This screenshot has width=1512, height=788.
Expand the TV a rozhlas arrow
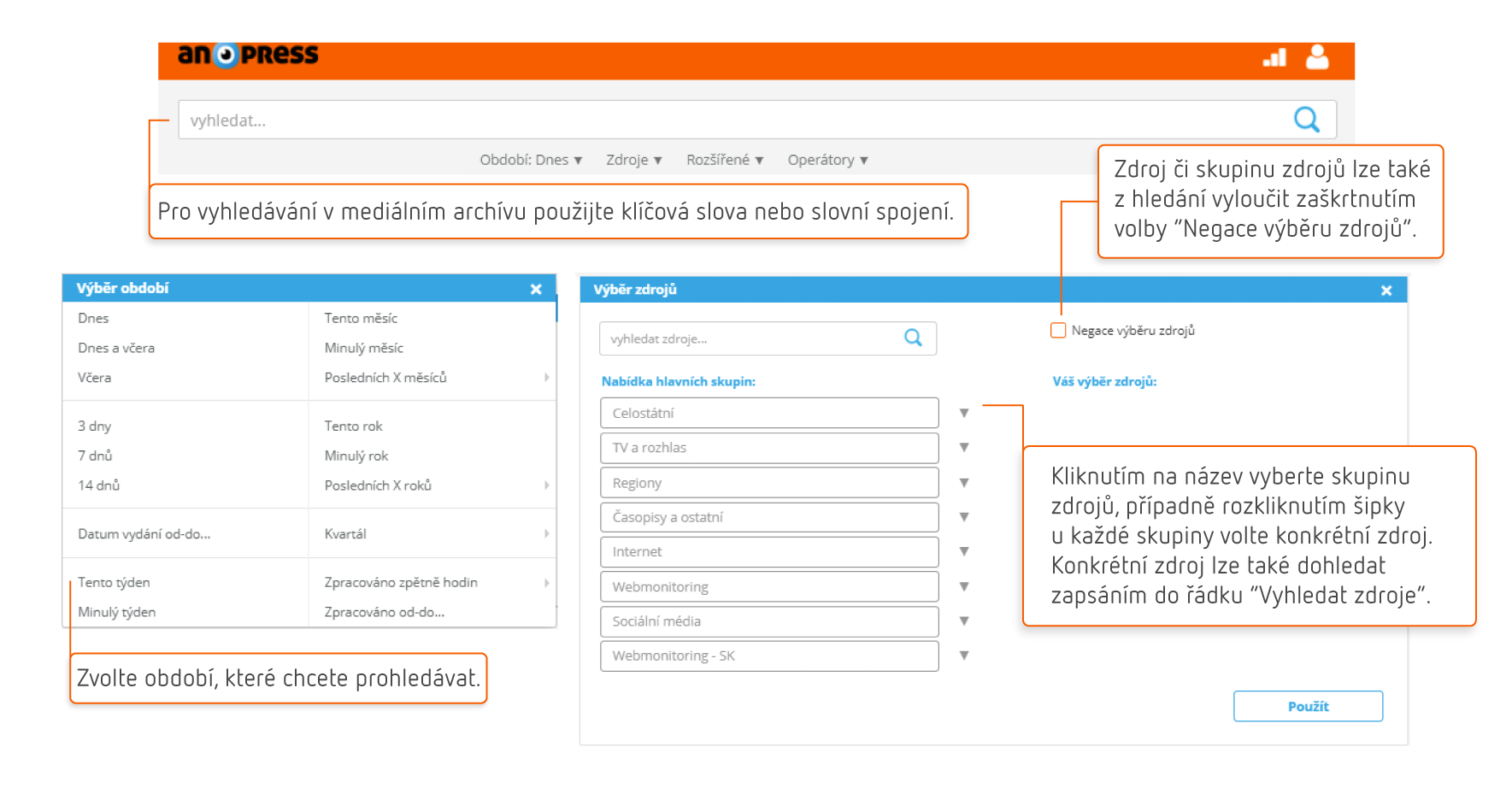(x=964, y=448)
